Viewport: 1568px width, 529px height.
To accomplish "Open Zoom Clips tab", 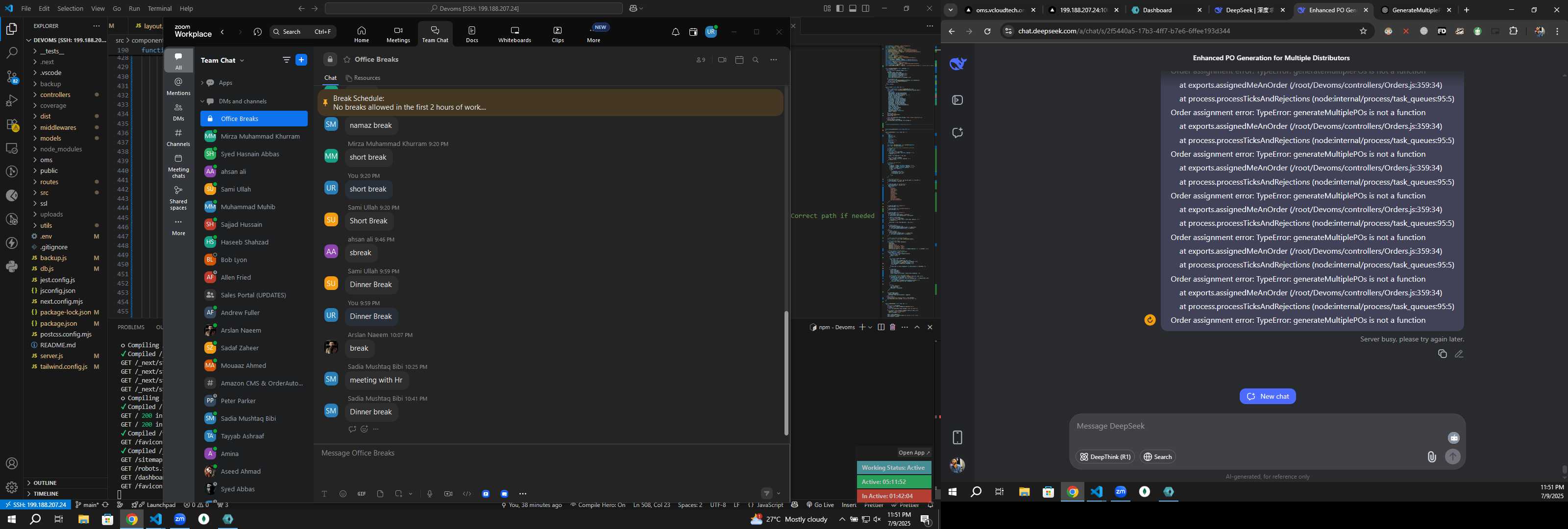I will [x=558, y=34].
